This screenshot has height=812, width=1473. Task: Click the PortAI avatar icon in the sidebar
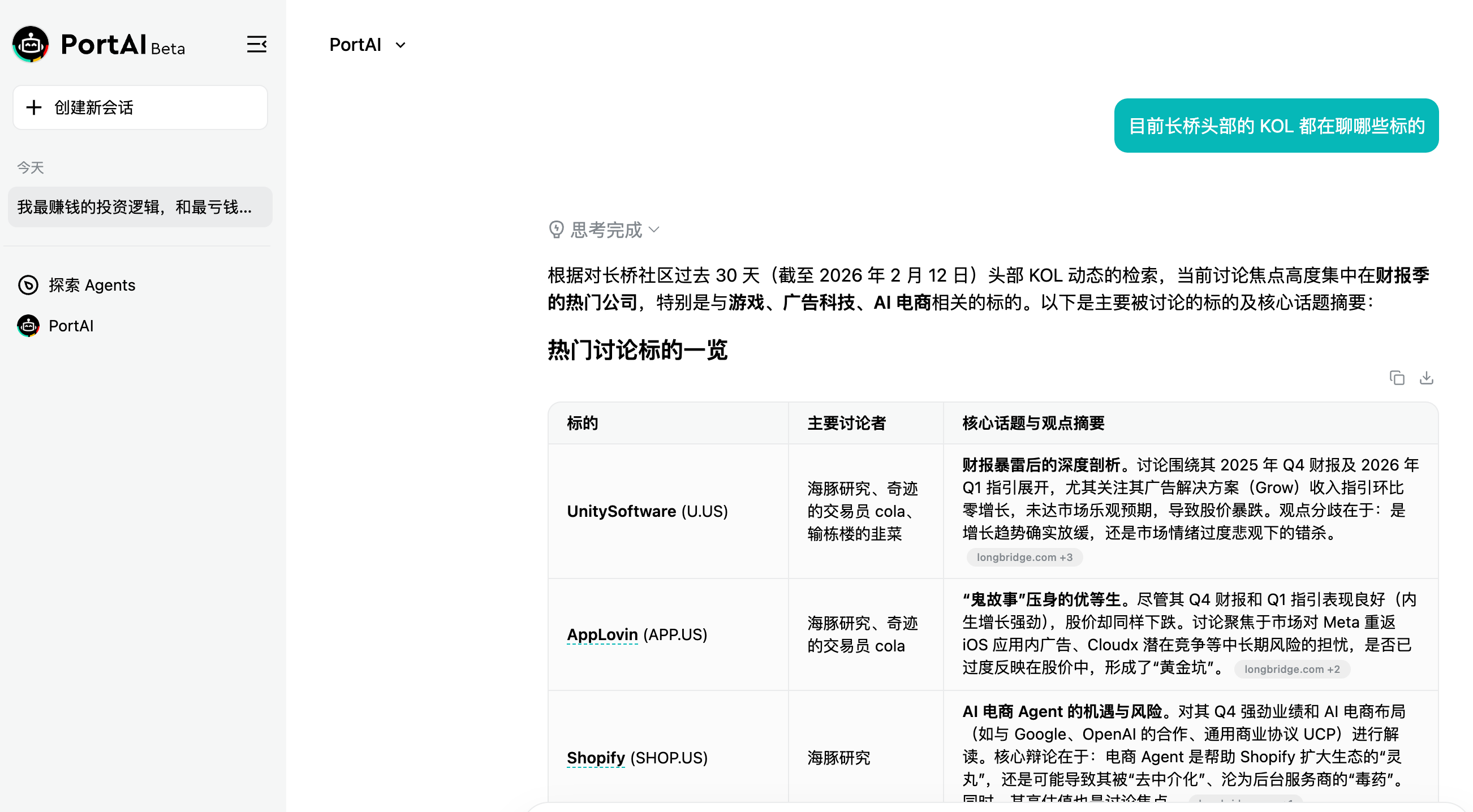pos(28,326)
